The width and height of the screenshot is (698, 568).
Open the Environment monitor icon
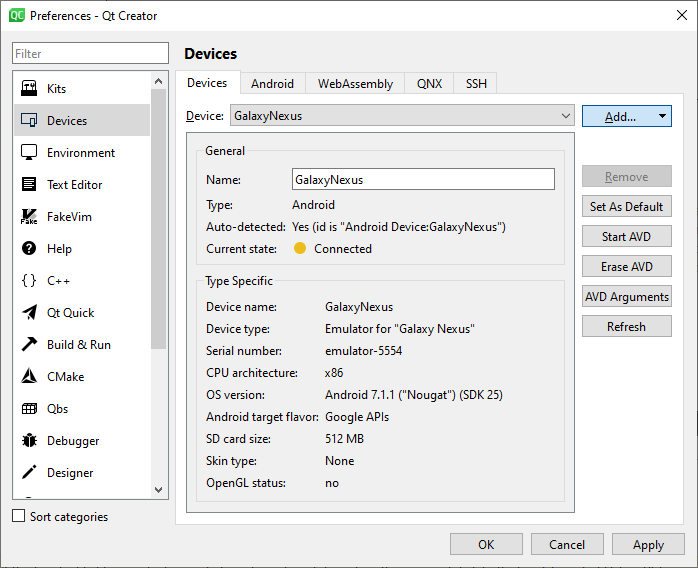[x=29, y=152]
